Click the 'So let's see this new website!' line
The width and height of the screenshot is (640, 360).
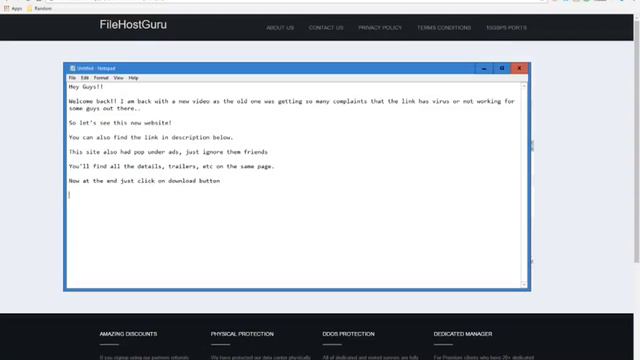pos(120,123)
